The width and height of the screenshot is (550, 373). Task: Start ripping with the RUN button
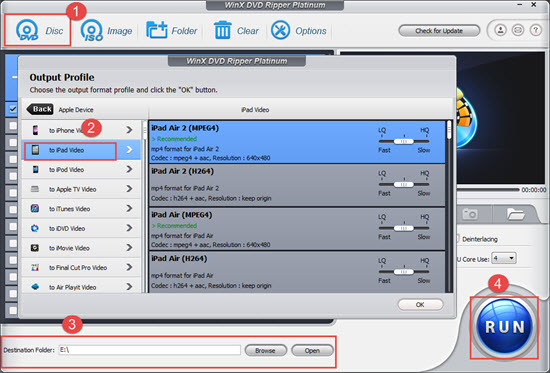(x=504, y=327)
